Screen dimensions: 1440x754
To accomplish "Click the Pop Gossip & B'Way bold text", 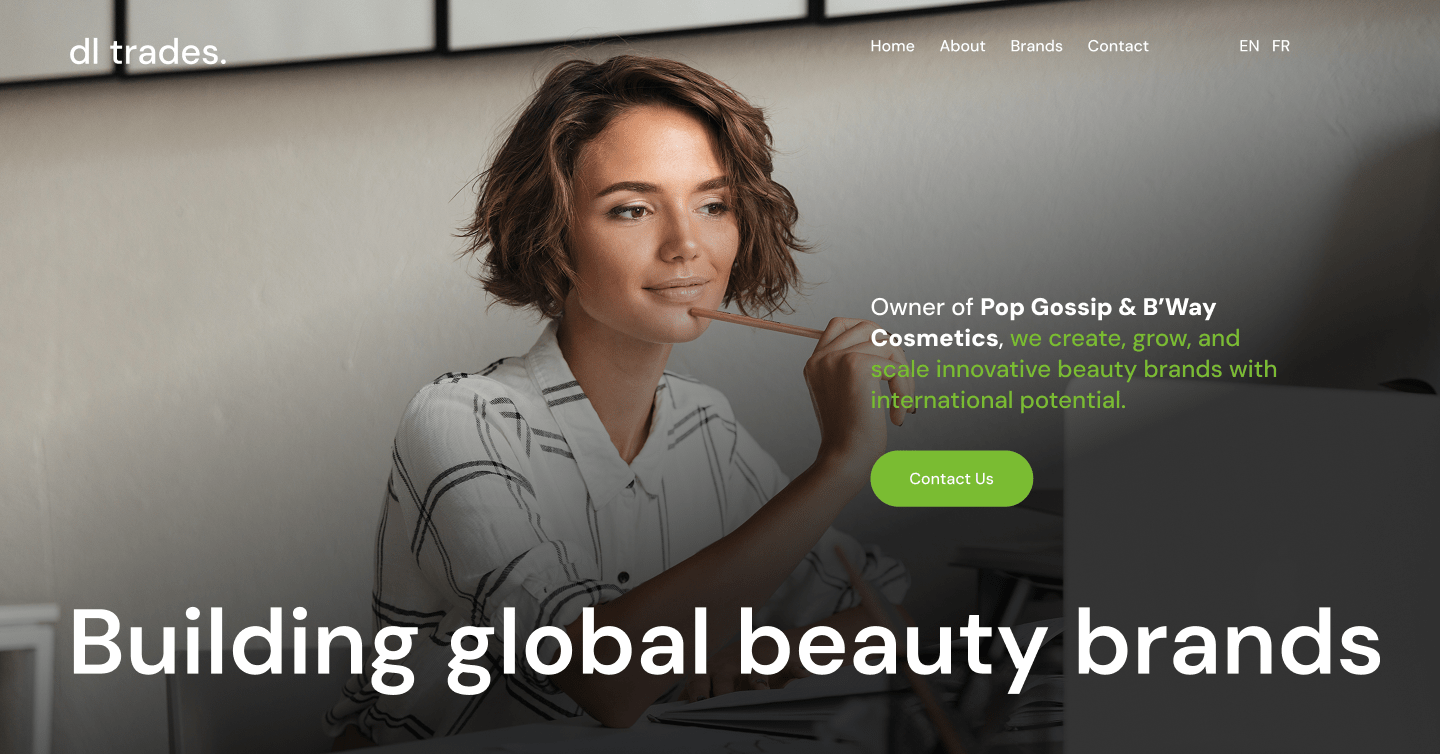I will (1098, 307).
